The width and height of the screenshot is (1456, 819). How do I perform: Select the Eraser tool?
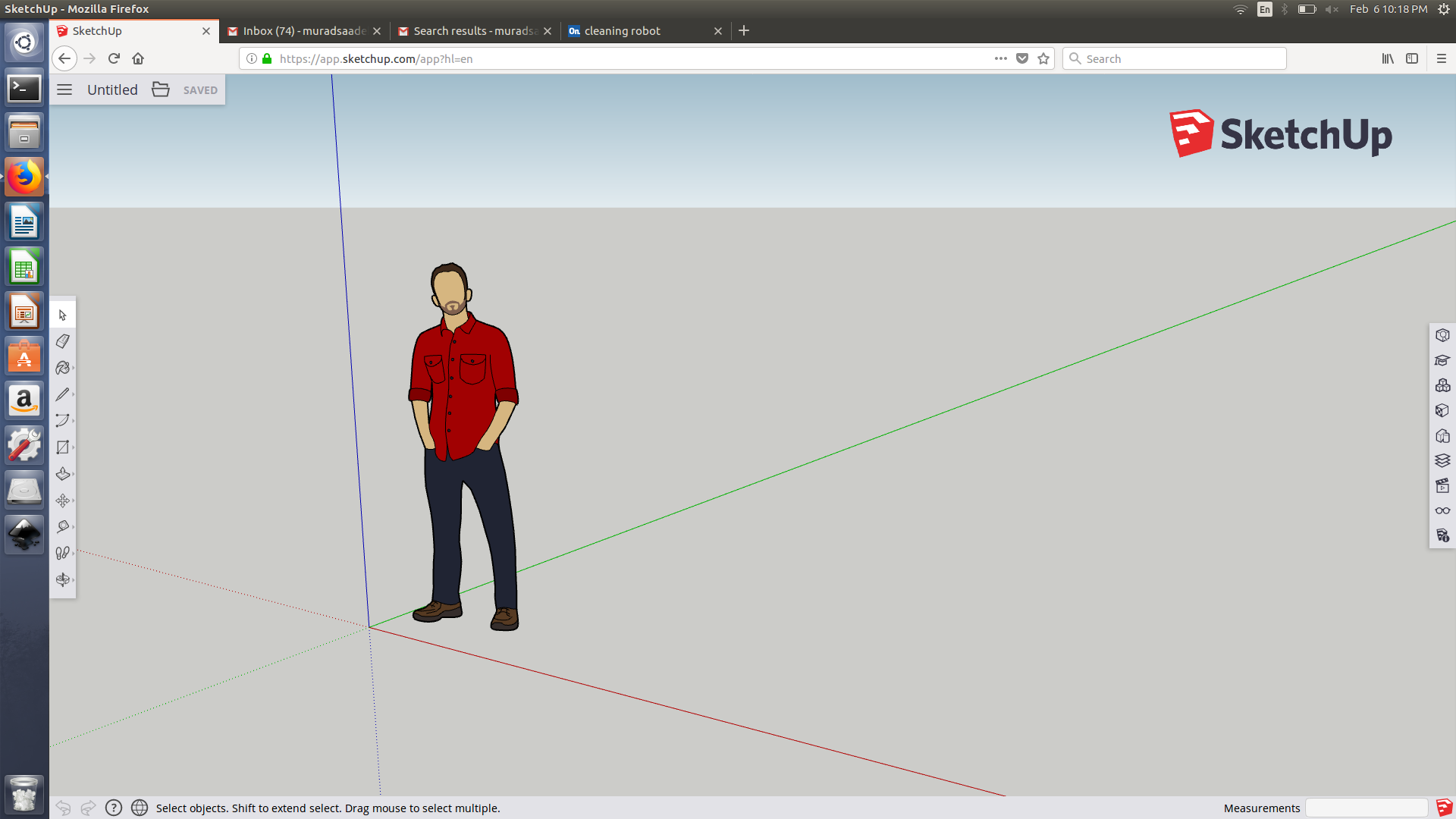click(63, 341)
